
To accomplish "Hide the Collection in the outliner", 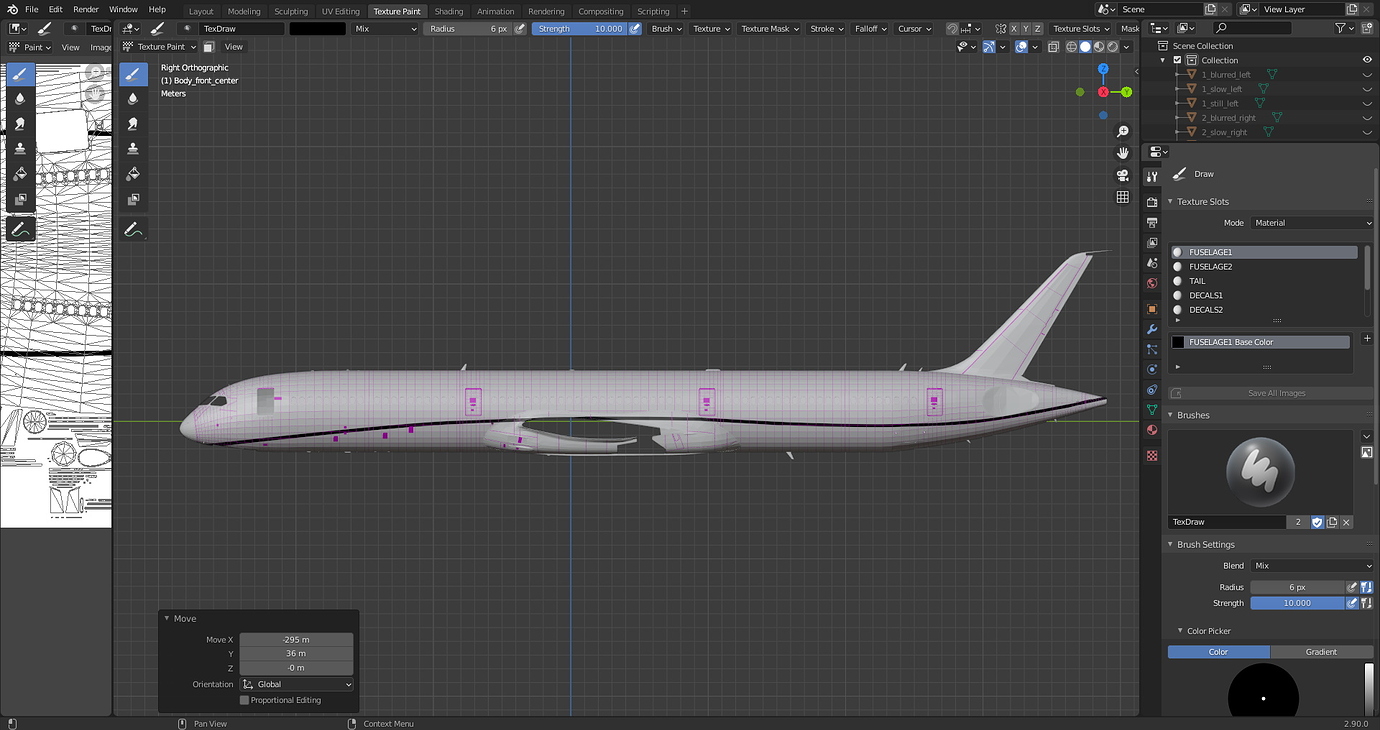I will [1367, 60].
